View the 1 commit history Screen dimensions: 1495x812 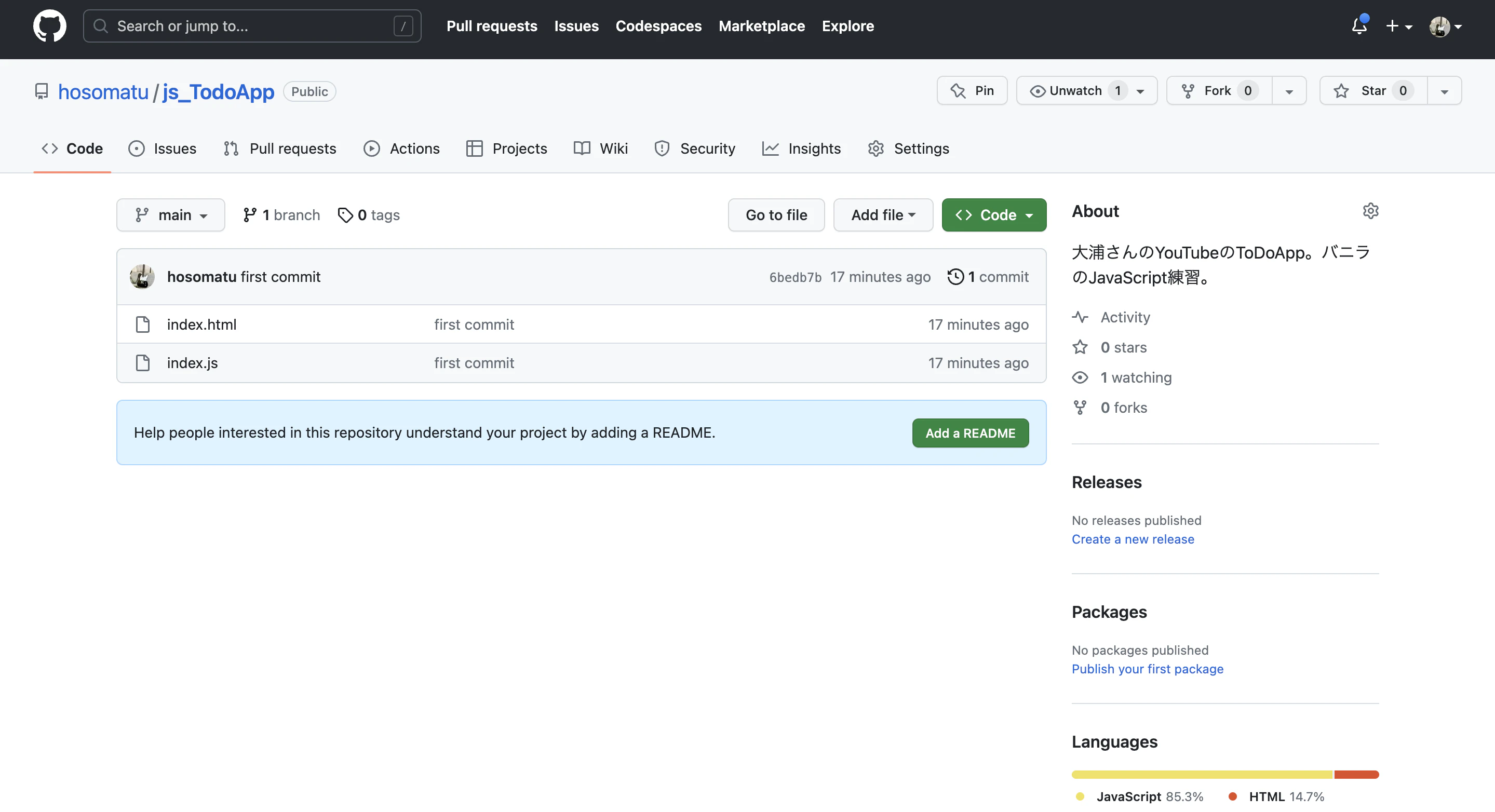(x=988, y=277)
